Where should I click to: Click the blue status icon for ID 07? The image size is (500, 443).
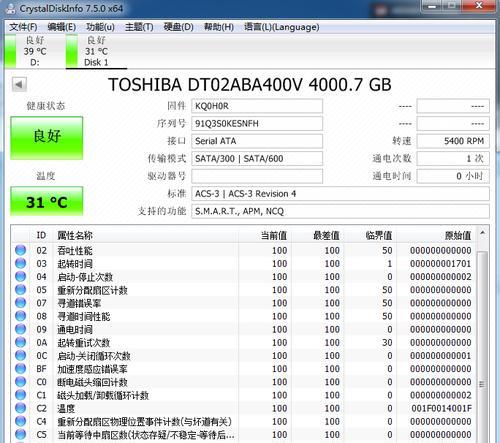point(21,303)
